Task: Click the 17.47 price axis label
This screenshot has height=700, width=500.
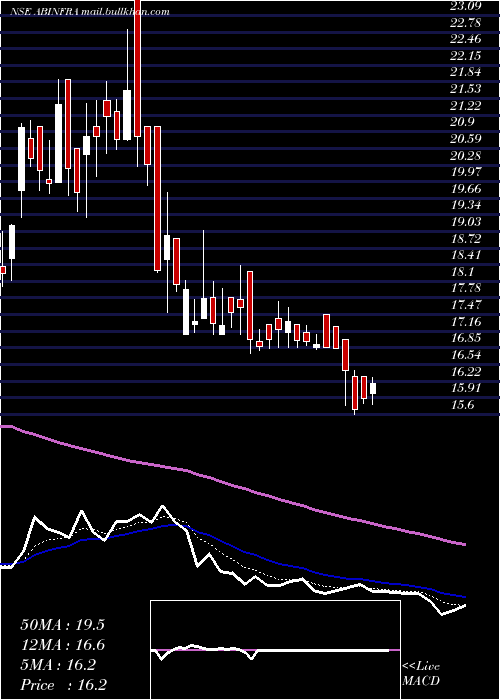Action: coord(466,305)
